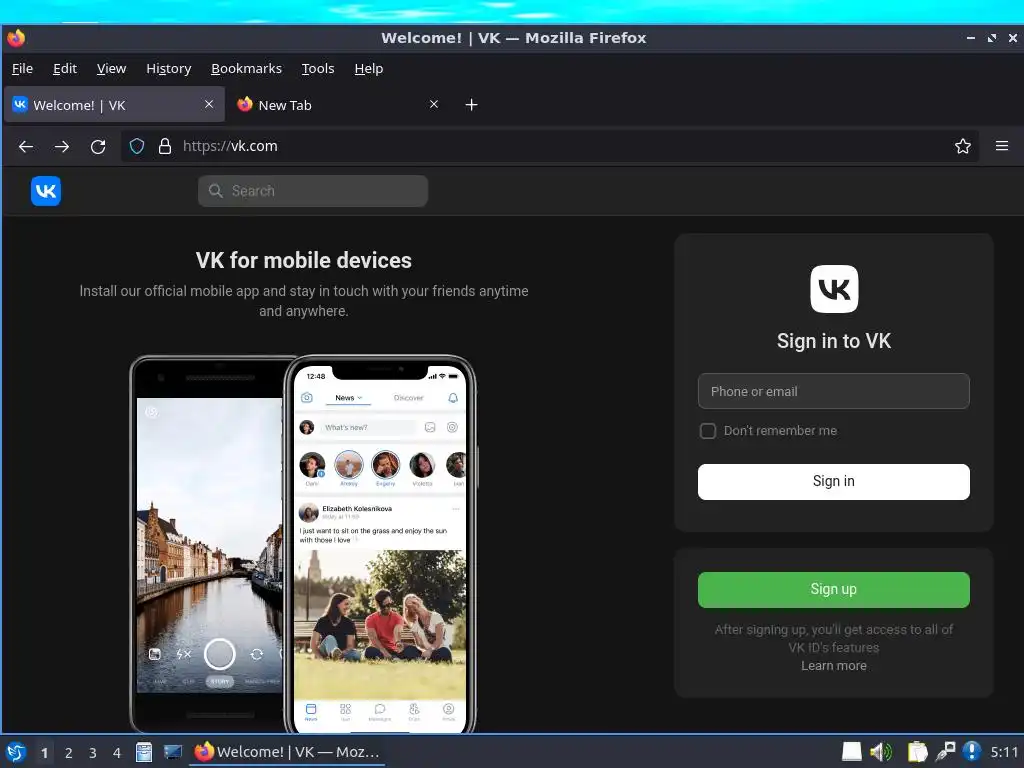Open the file manager taskbar icon
Screen dimensions: 1024x768
point(144,752)
